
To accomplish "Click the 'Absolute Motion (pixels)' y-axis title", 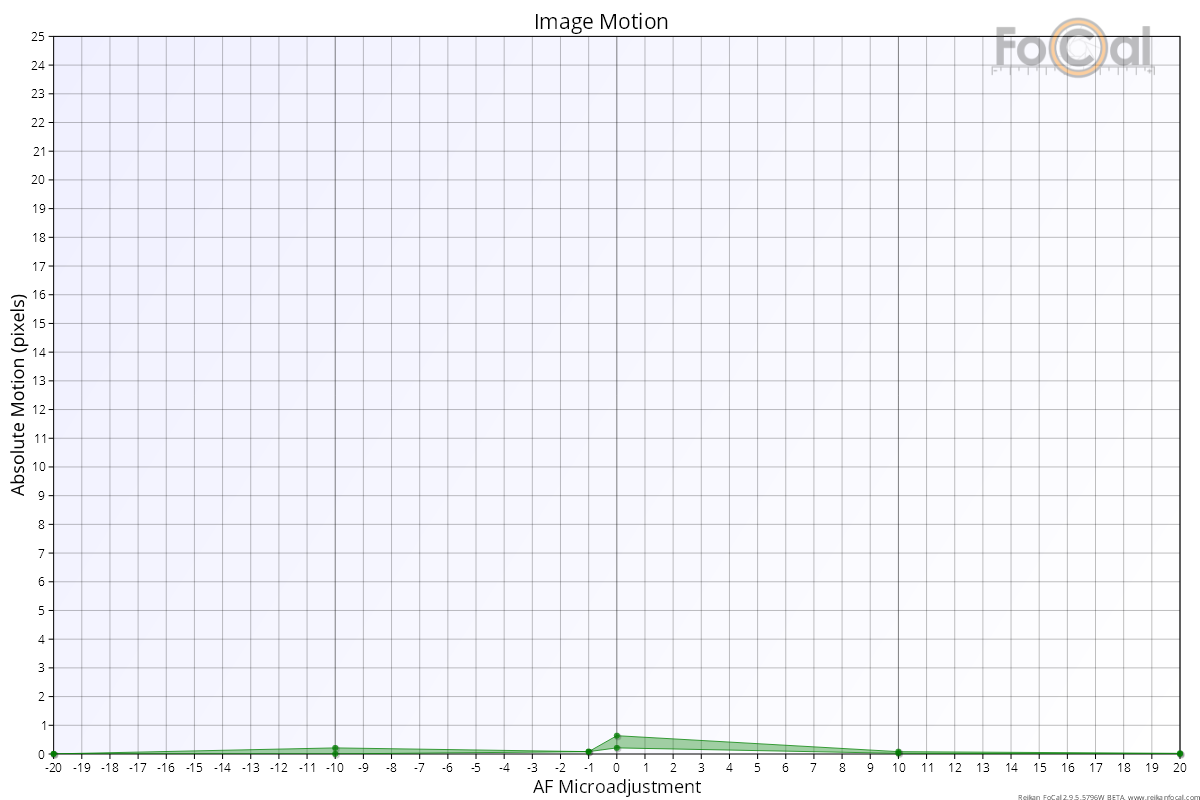I will click(x=18, y=395).
